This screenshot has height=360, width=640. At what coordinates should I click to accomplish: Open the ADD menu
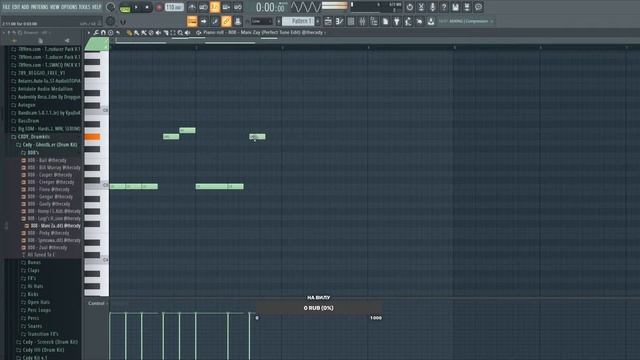tap(25, 7)
